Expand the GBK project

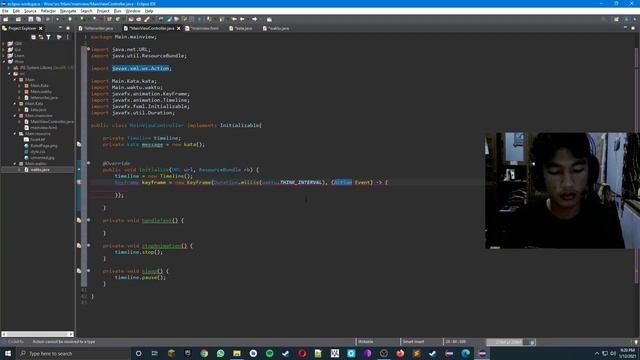(x=4, y=43)
